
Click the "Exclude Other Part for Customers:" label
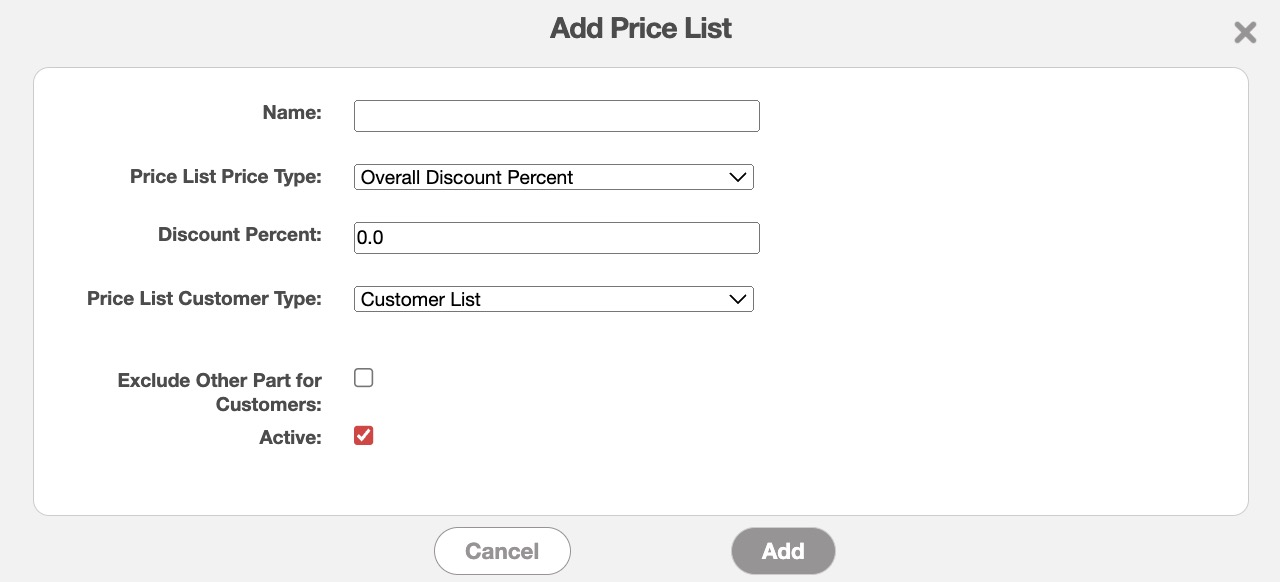click(220, 392)
